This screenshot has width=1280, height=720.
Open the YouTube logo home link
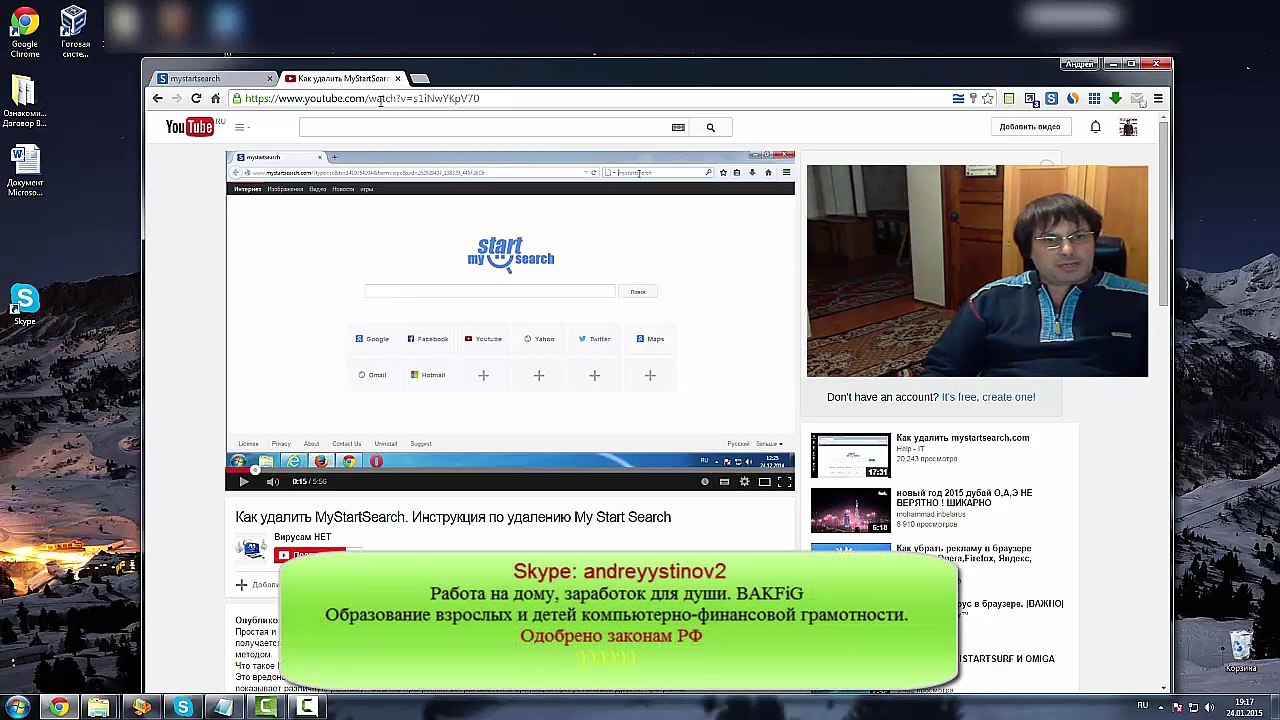click(192, 126)
